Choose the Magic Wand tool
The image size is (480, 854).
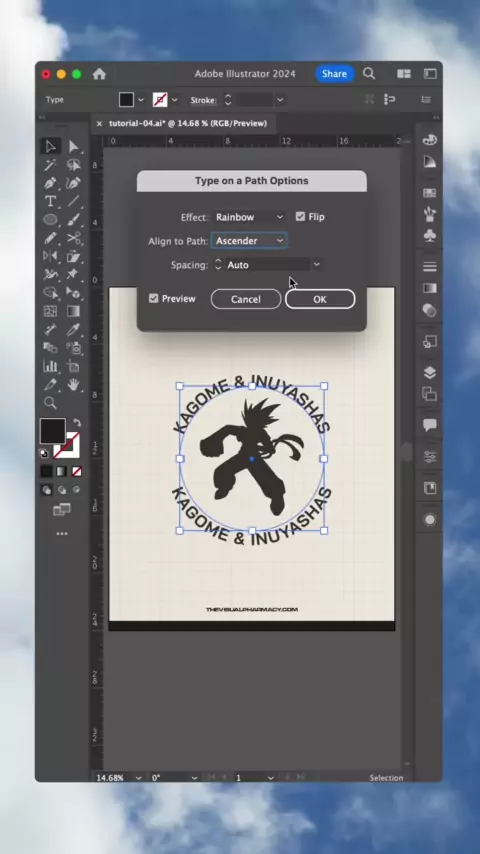[x=50, y=164]
